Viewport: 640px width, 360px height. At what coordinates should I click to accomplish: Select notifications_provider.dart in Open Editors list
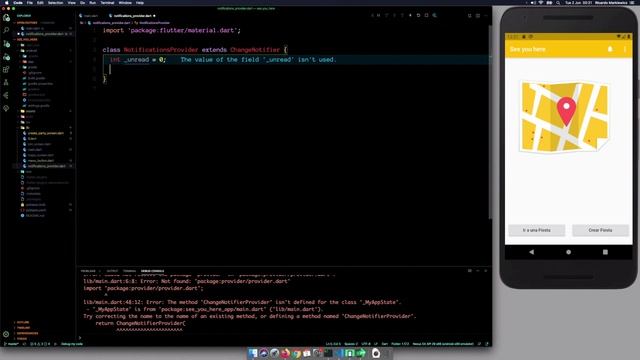(44, 34)
